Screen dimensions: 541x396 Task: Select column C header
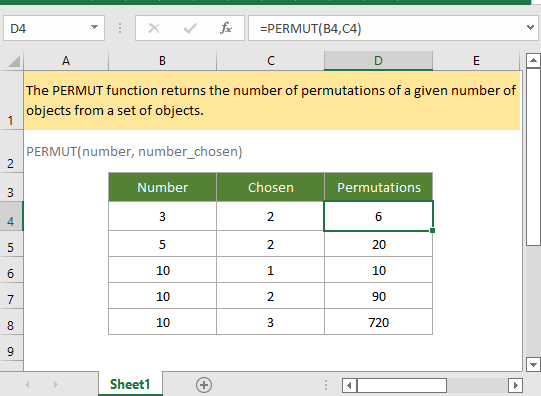[270, 61]
